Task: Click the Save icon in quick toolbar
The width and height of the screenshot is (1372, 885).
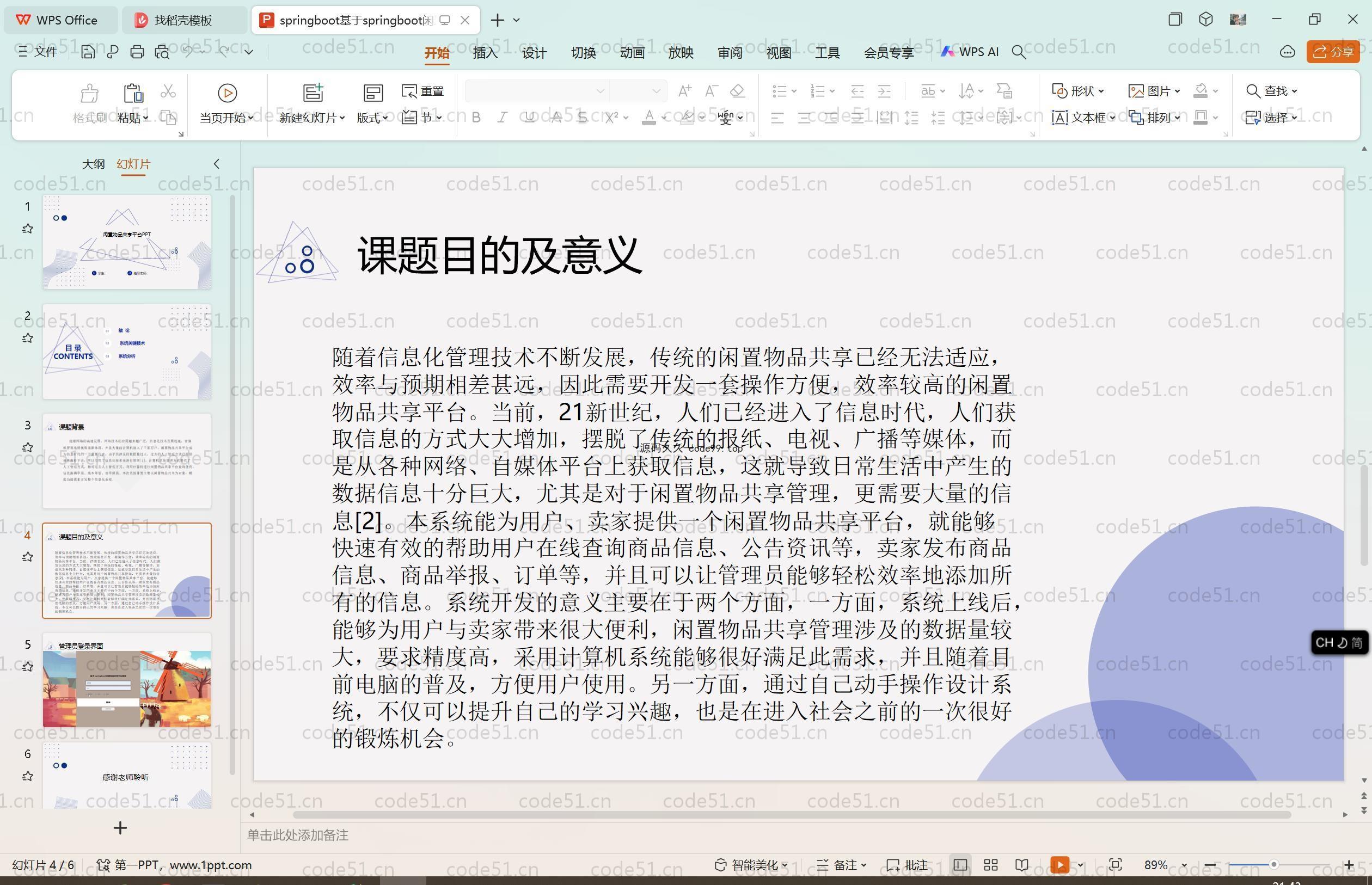Action: 88,52
